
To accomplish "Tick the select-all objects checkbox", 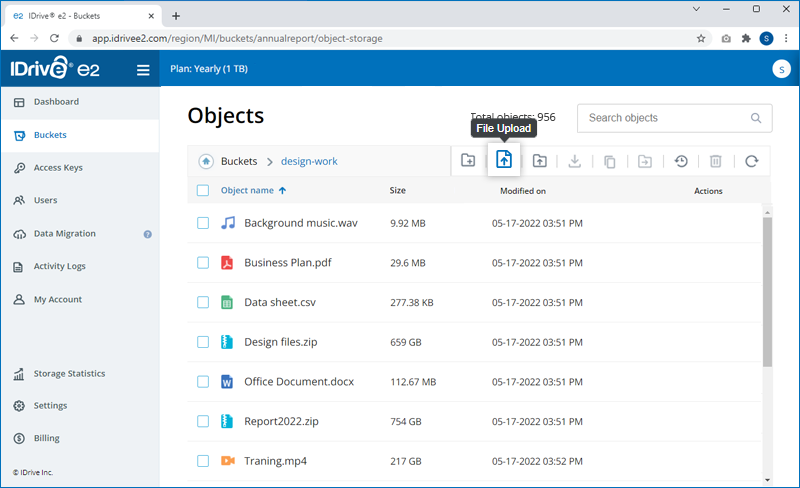I will 203,190.
